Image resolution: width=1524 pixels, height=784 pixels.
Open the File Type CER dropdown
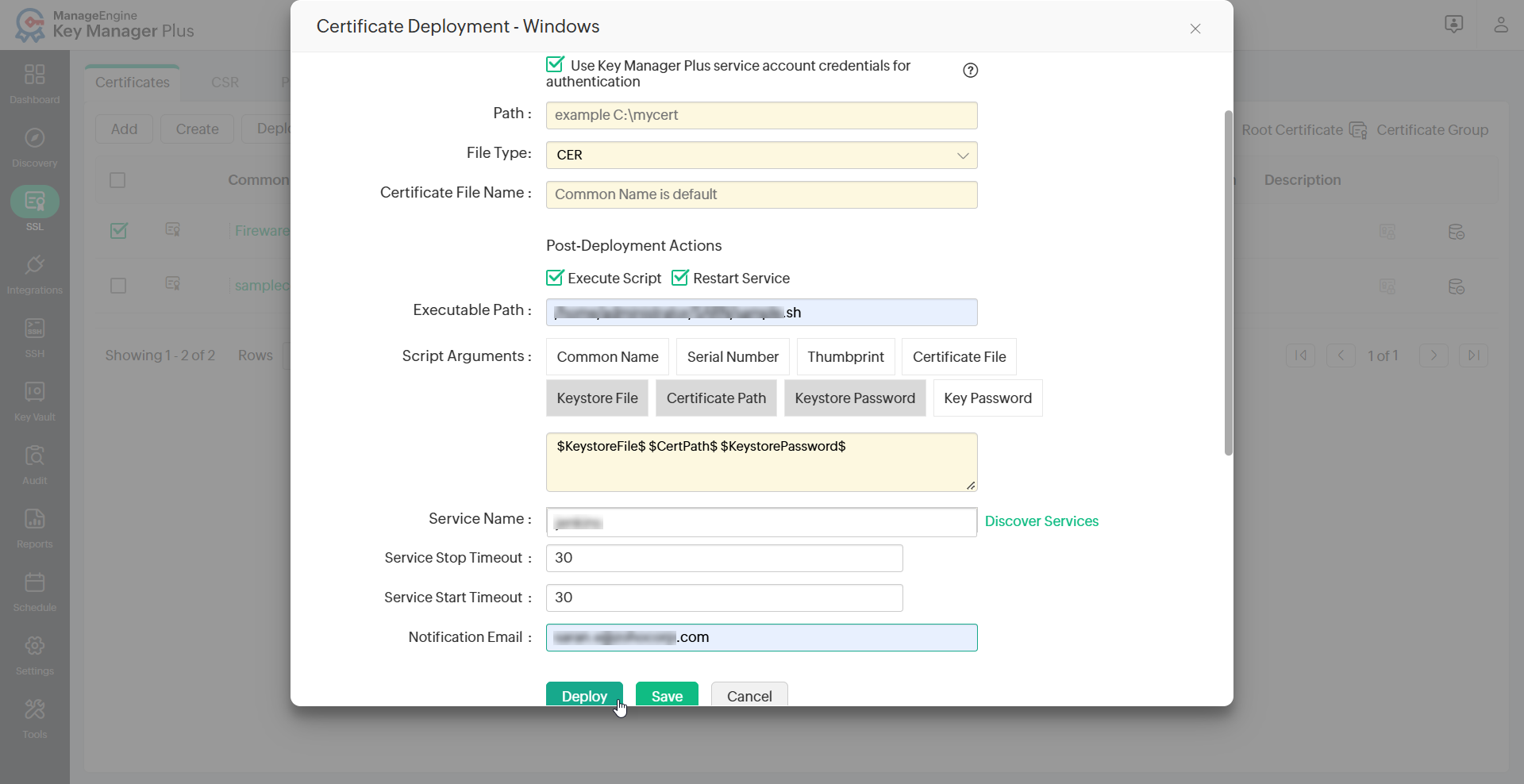tap(761, 155)
